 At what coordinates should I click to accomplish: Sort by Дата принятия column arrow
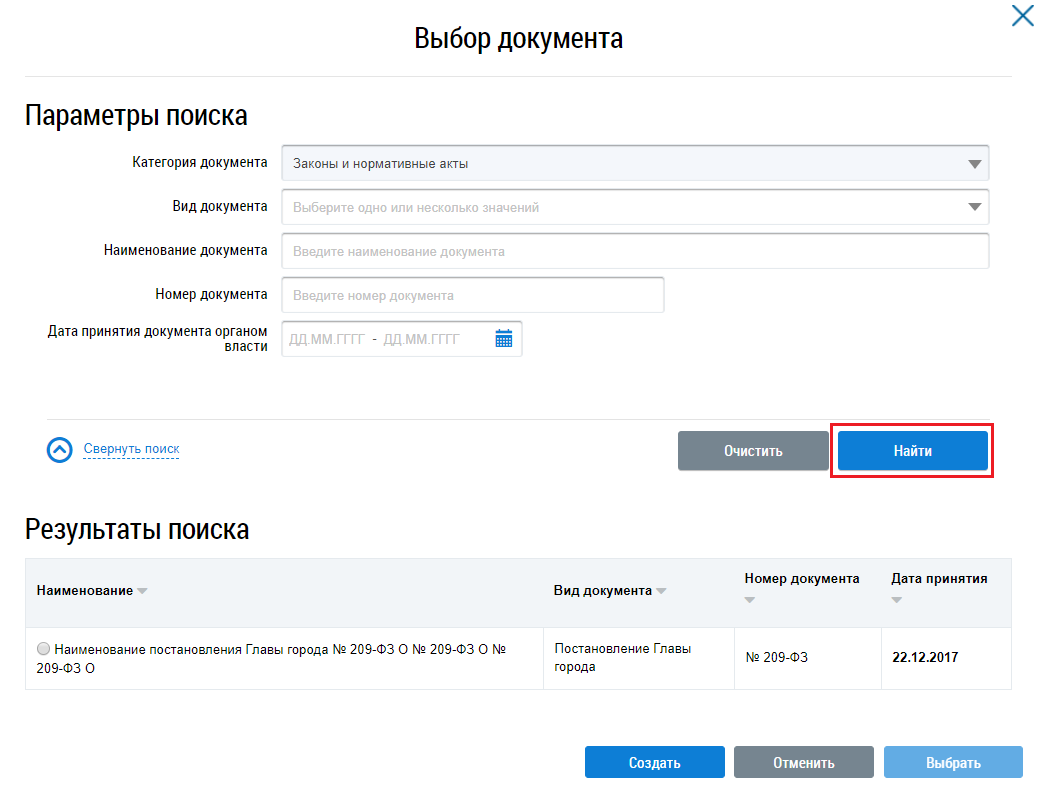897,600
